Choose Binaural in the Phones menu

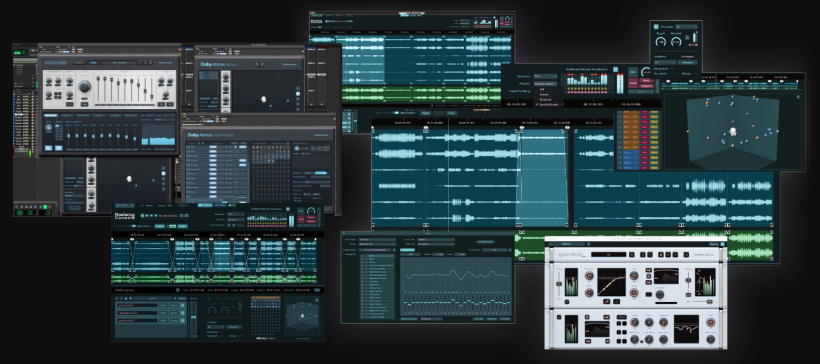click(x=545, y=99)
